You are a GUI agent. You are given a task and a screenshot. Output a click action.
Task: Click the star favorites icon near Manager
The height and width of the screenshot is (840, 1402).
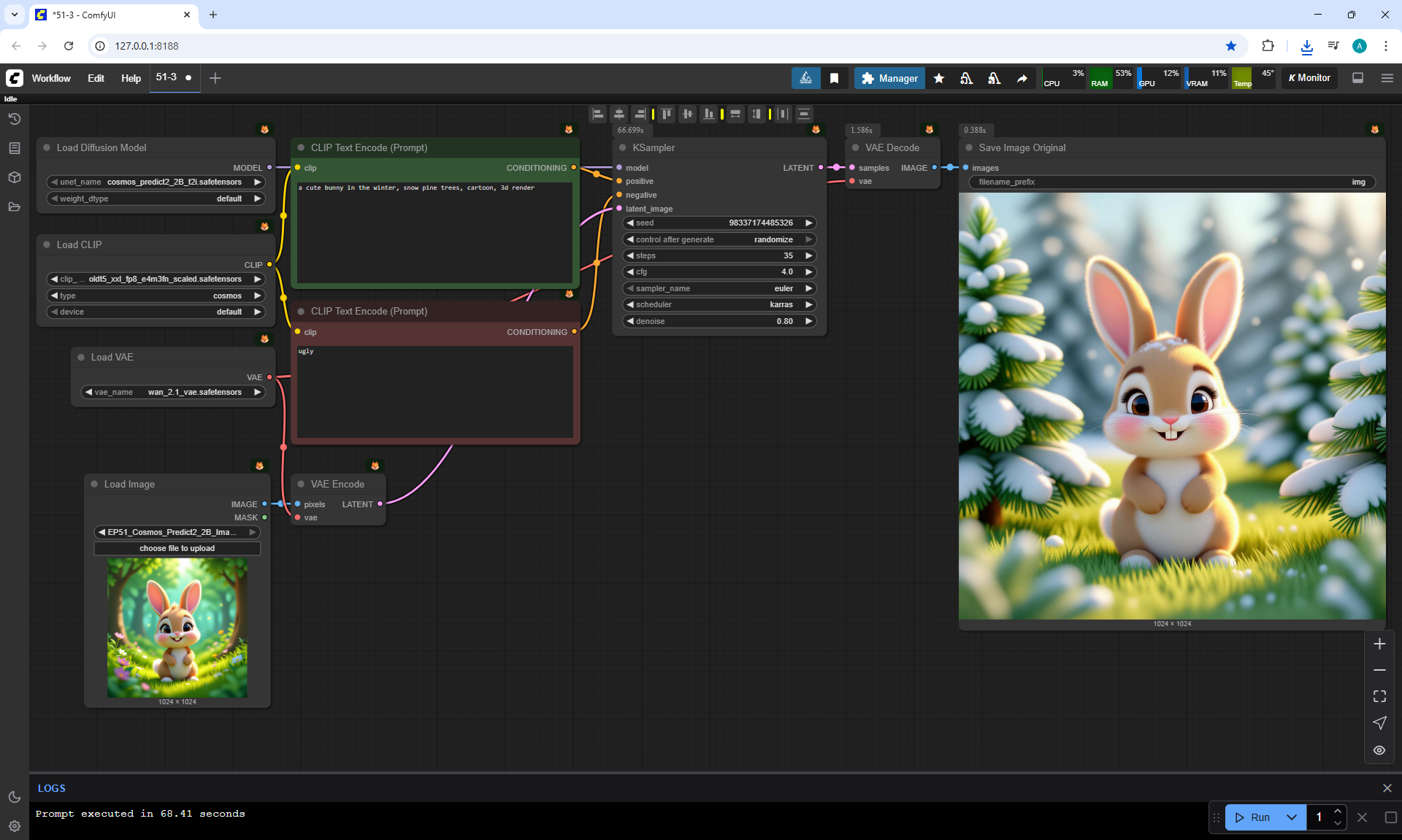pyautogui.click(x=939, y=78)
